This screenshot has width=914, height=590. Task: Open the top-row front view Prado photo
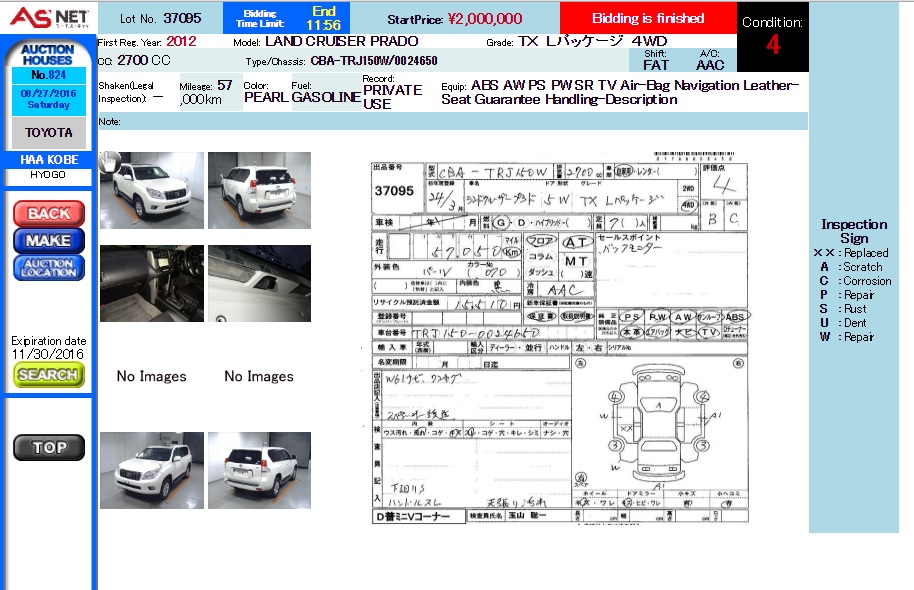[152, 190]
